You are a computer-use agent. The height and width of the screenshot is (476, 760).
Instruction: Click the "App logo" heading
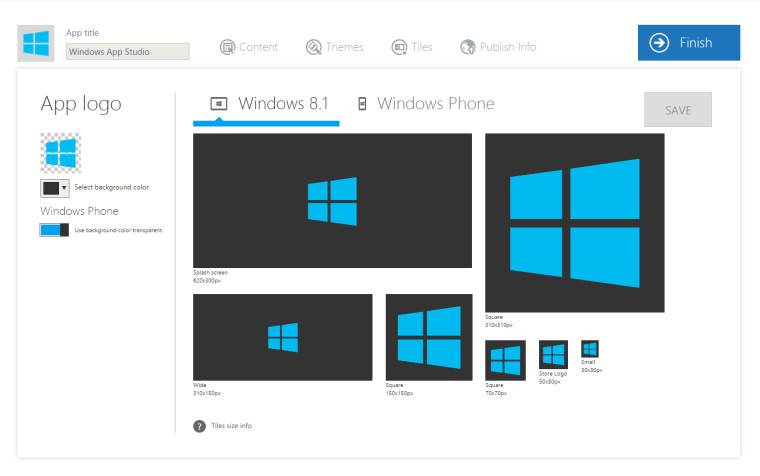coord(81,104)
